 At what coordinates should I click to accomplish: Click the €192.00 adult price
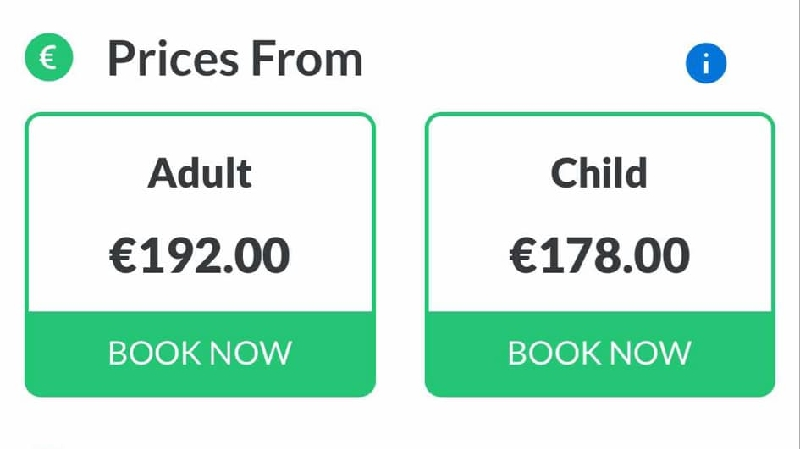tap(200, 255)
